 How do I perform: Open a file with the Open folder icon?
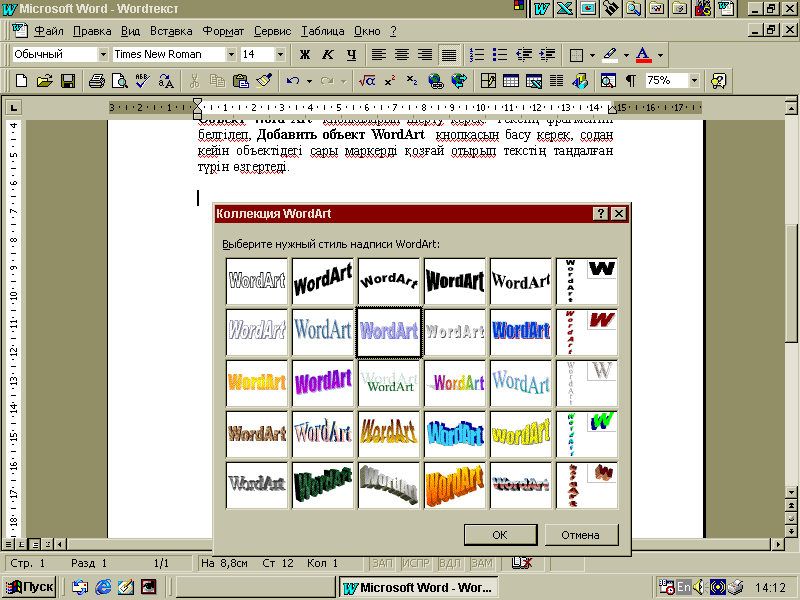coord(44,81)
